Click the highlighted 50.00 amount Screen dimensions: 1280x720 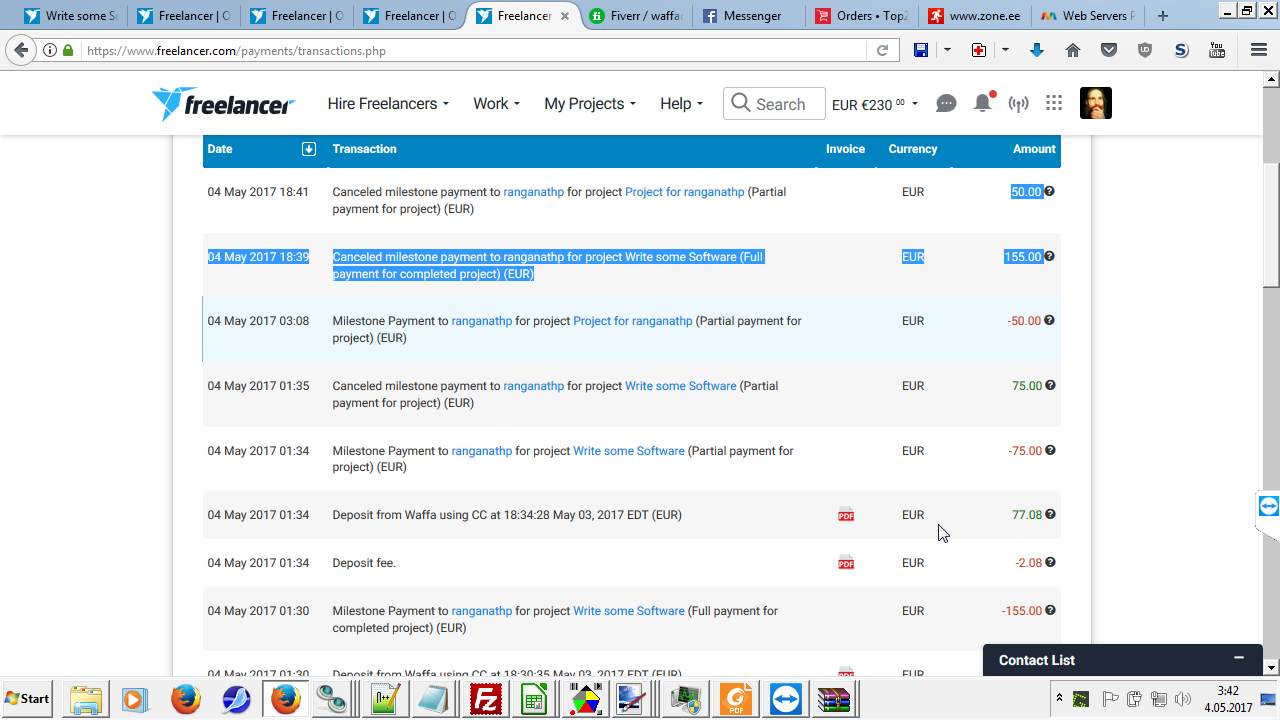click(x=1026, y=192)
